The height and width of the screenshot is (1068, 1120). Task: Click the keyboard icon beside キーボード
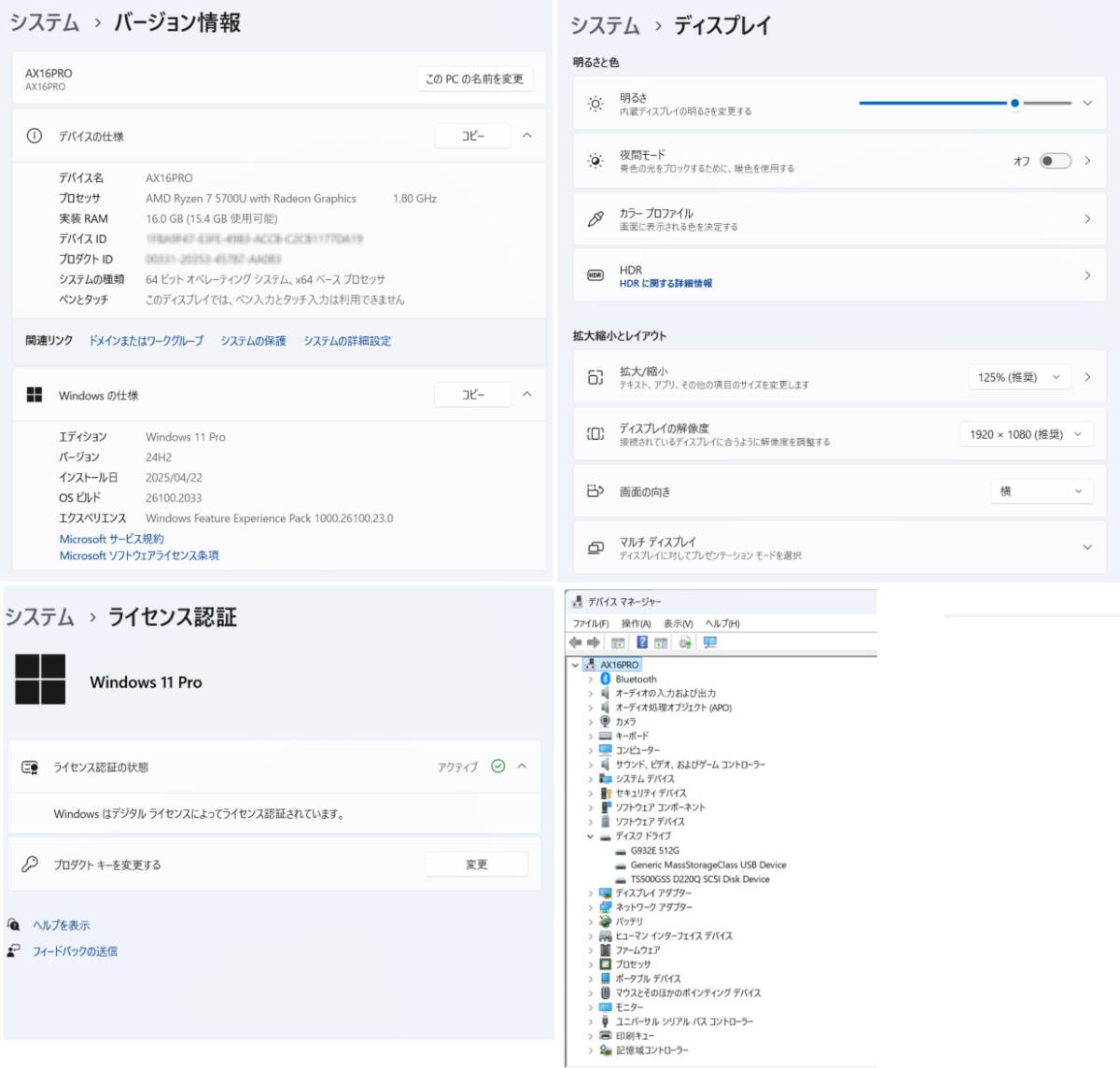(605, 736)
